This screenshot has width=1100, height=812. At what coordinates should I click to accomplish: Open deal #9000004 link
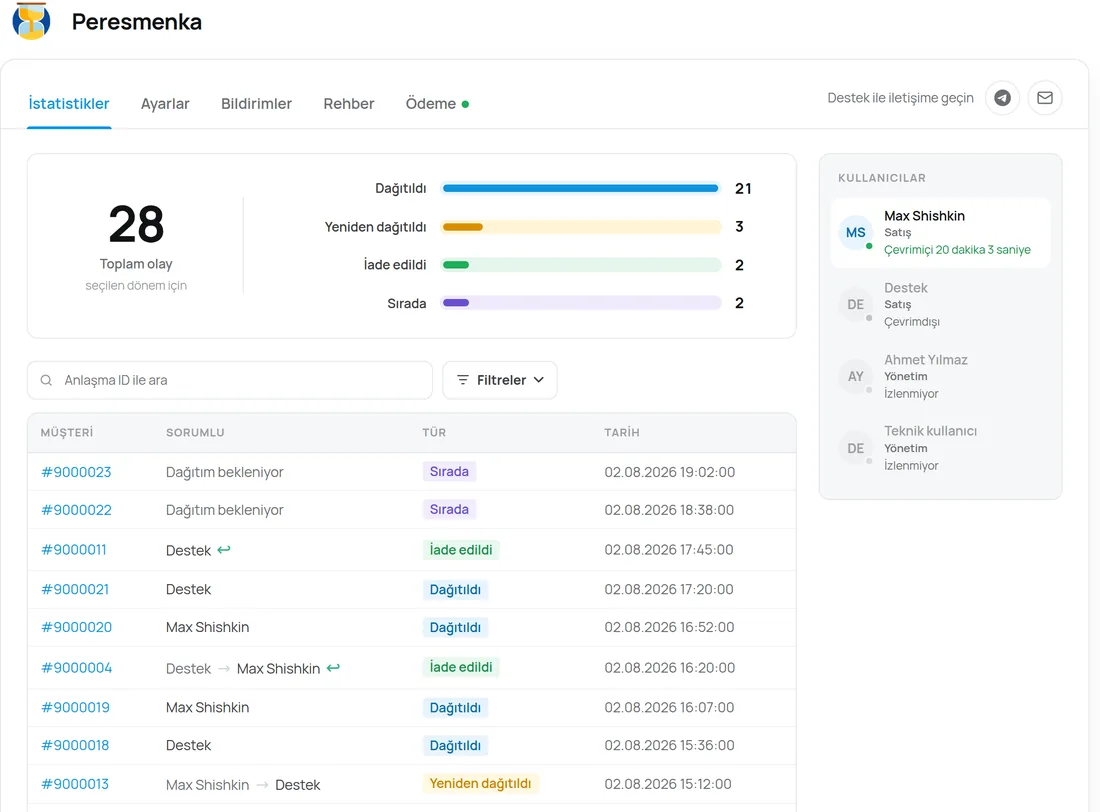click(x=76, y=667)
